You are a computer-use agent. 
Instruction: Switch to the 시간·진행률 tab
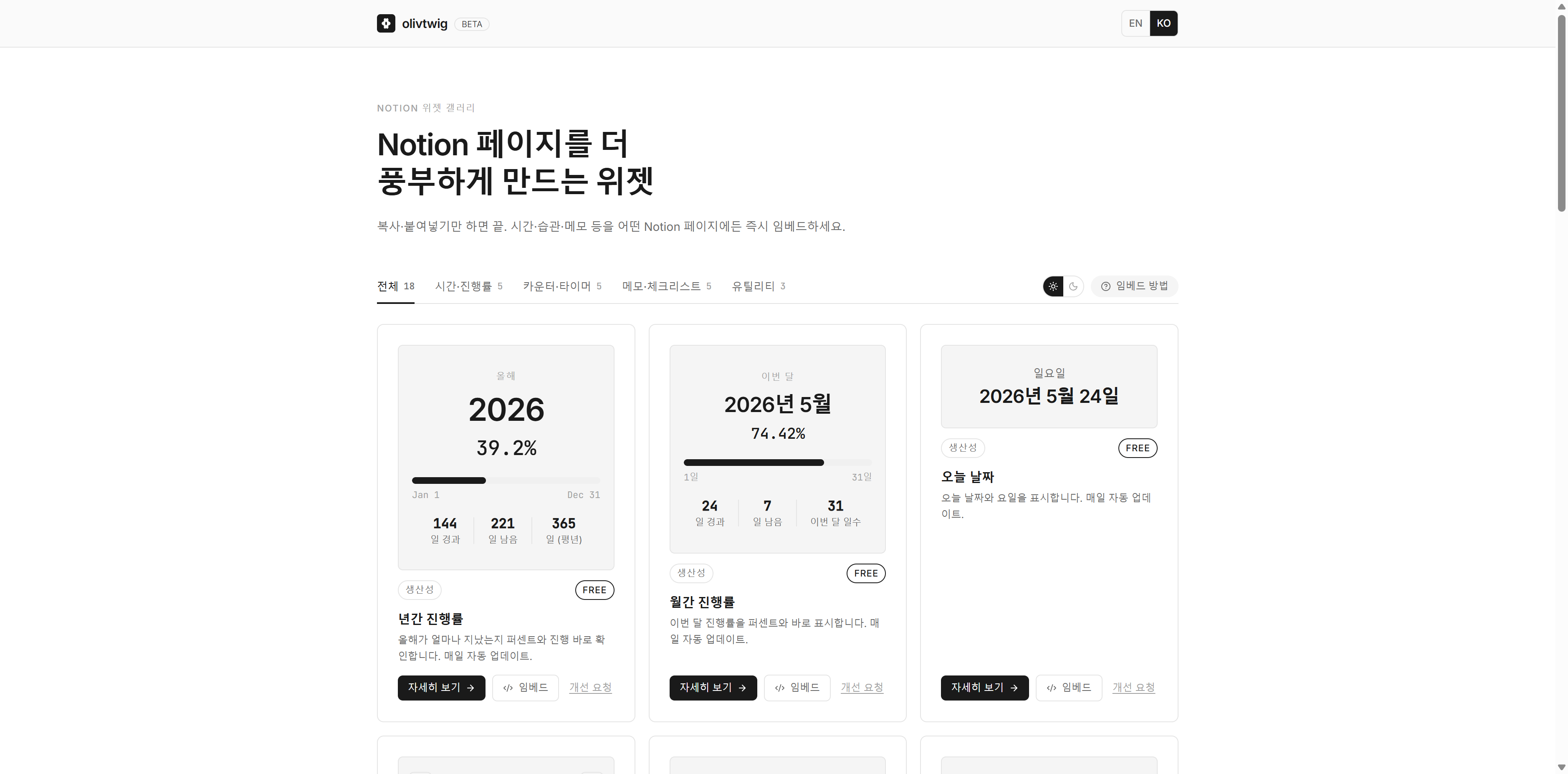click(x=469, y=286)
